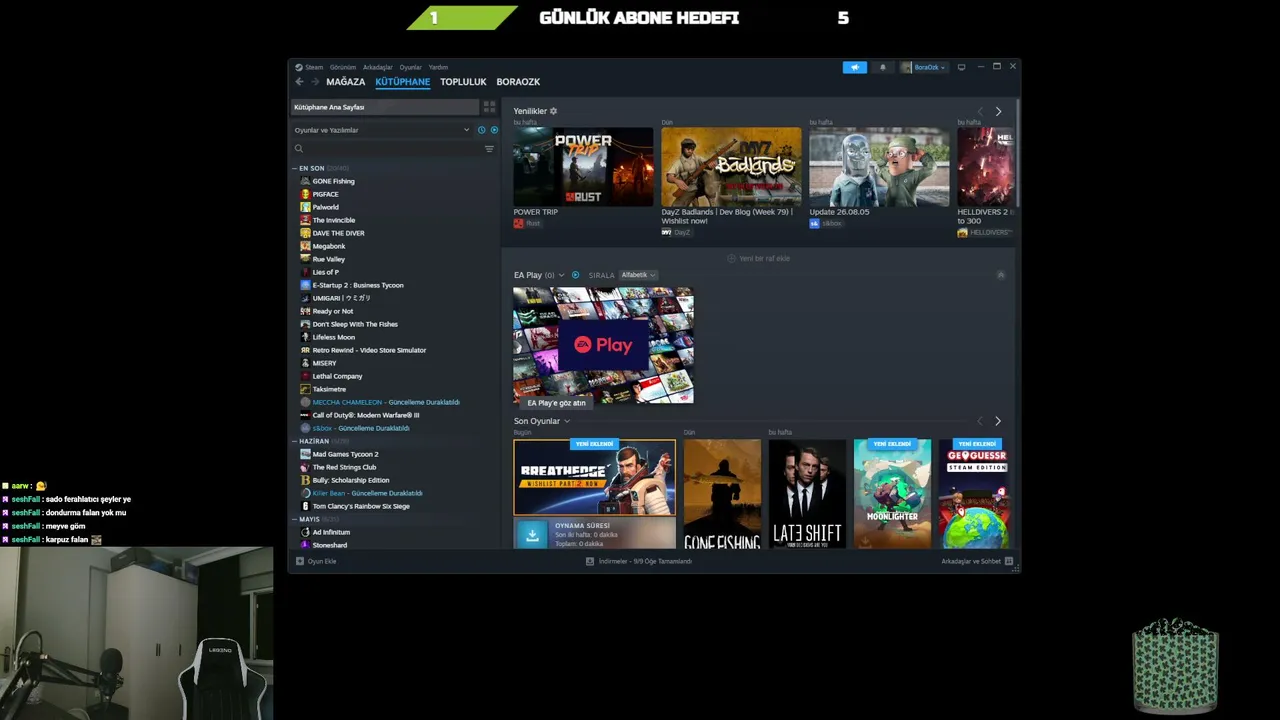Collapse the MAYIS category
The height and width of the screenshot is (720, 1280).
pos(295,519)
